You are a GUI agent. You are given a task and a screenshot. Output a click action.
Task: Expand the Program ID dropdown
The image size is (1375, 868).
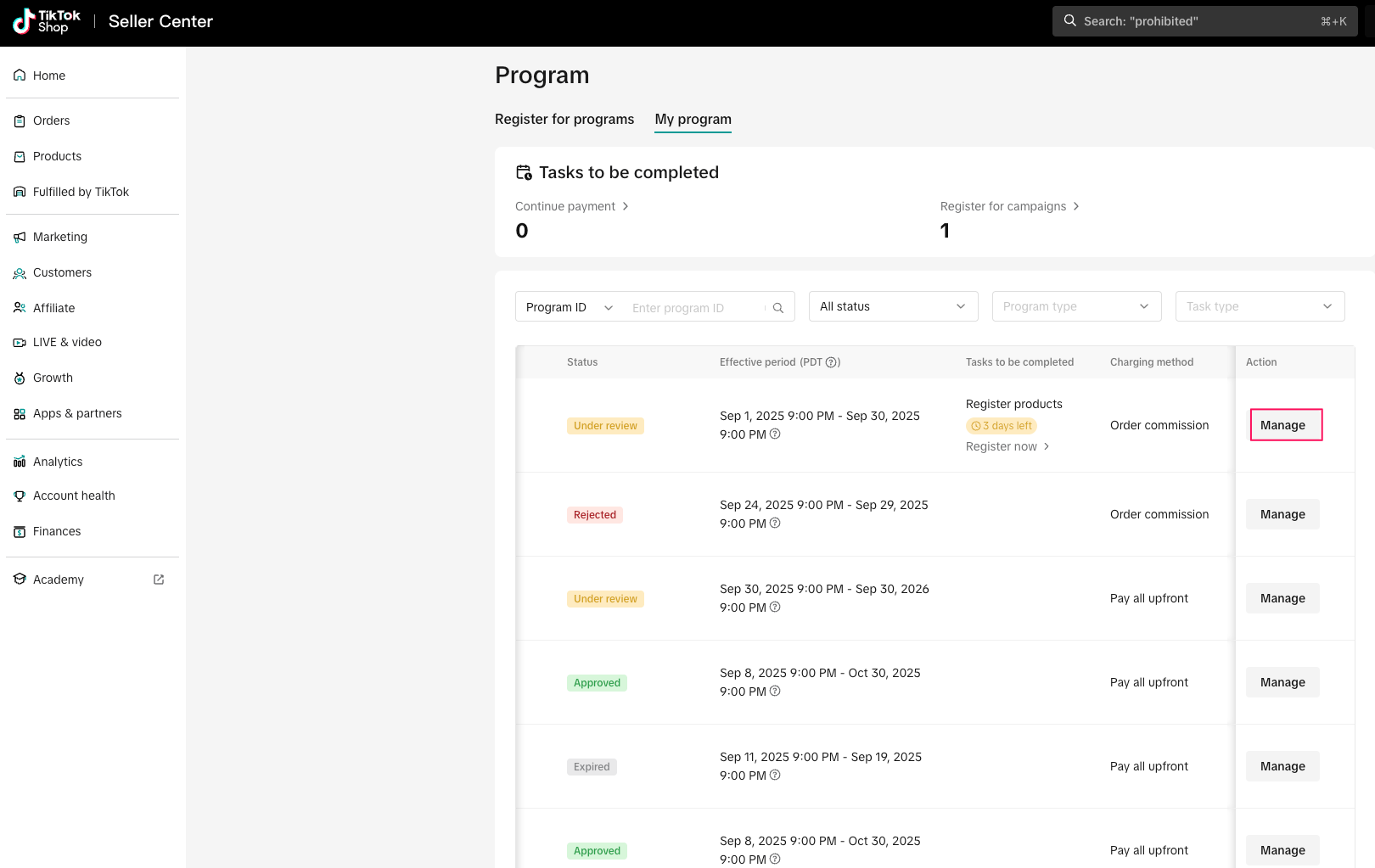(569, 307)
